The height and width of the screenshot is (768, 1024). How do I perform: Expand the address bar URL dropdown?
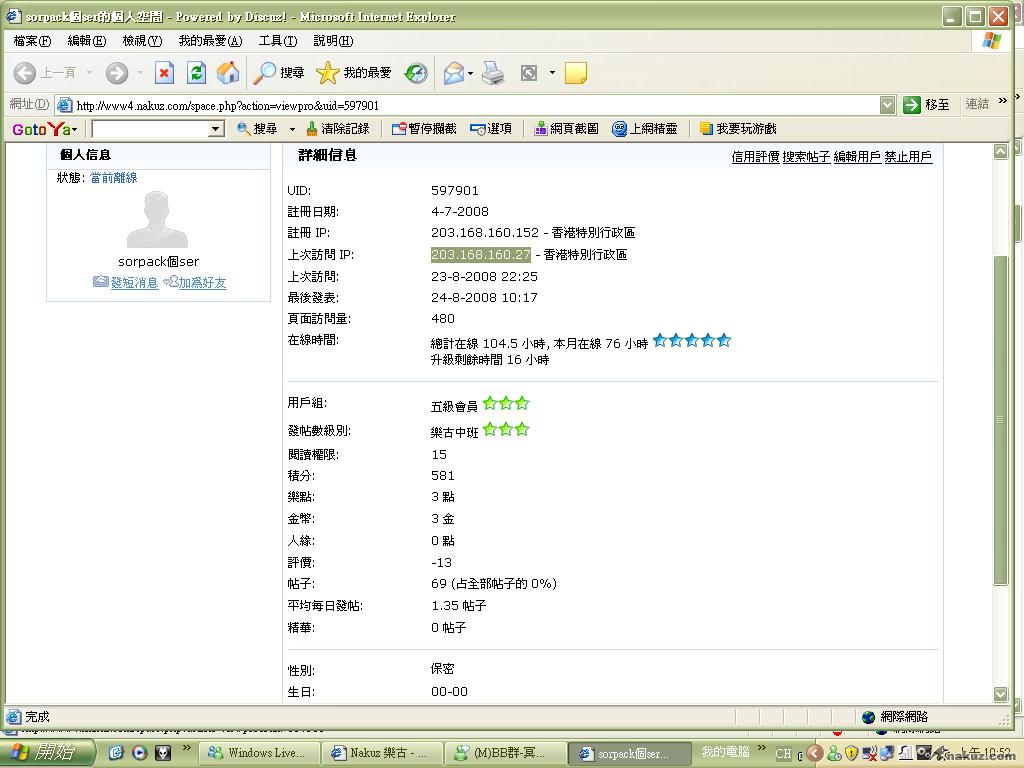[887, 105]
